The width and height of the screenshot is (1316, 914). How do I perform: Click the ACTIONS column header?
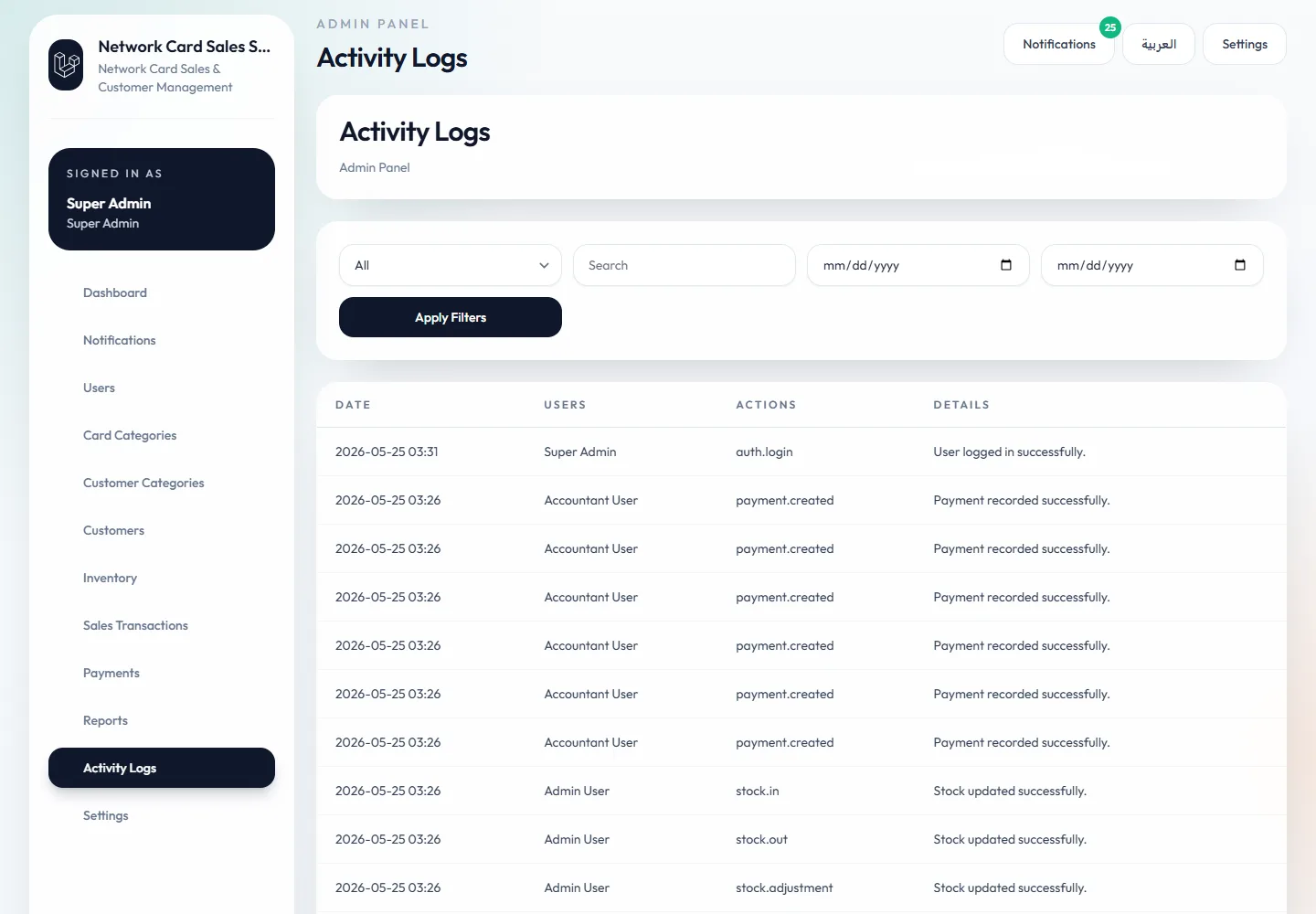point(766,405)
